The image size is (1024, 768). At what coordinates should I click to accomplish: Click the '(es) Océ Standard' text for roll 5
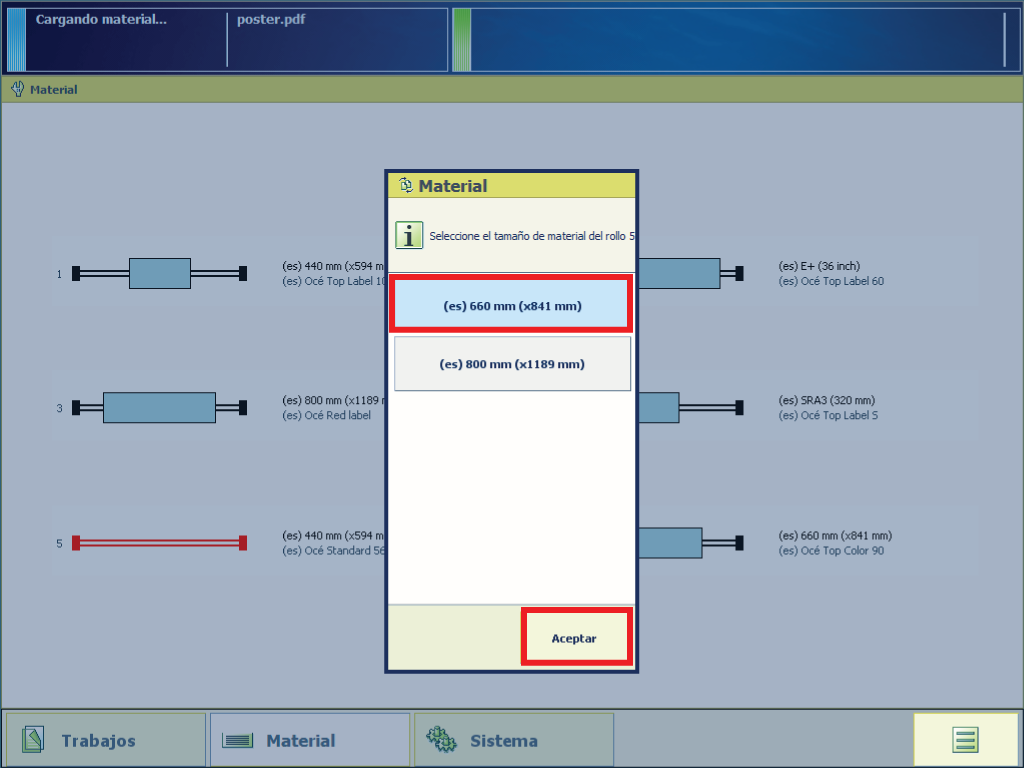[334, 551]
